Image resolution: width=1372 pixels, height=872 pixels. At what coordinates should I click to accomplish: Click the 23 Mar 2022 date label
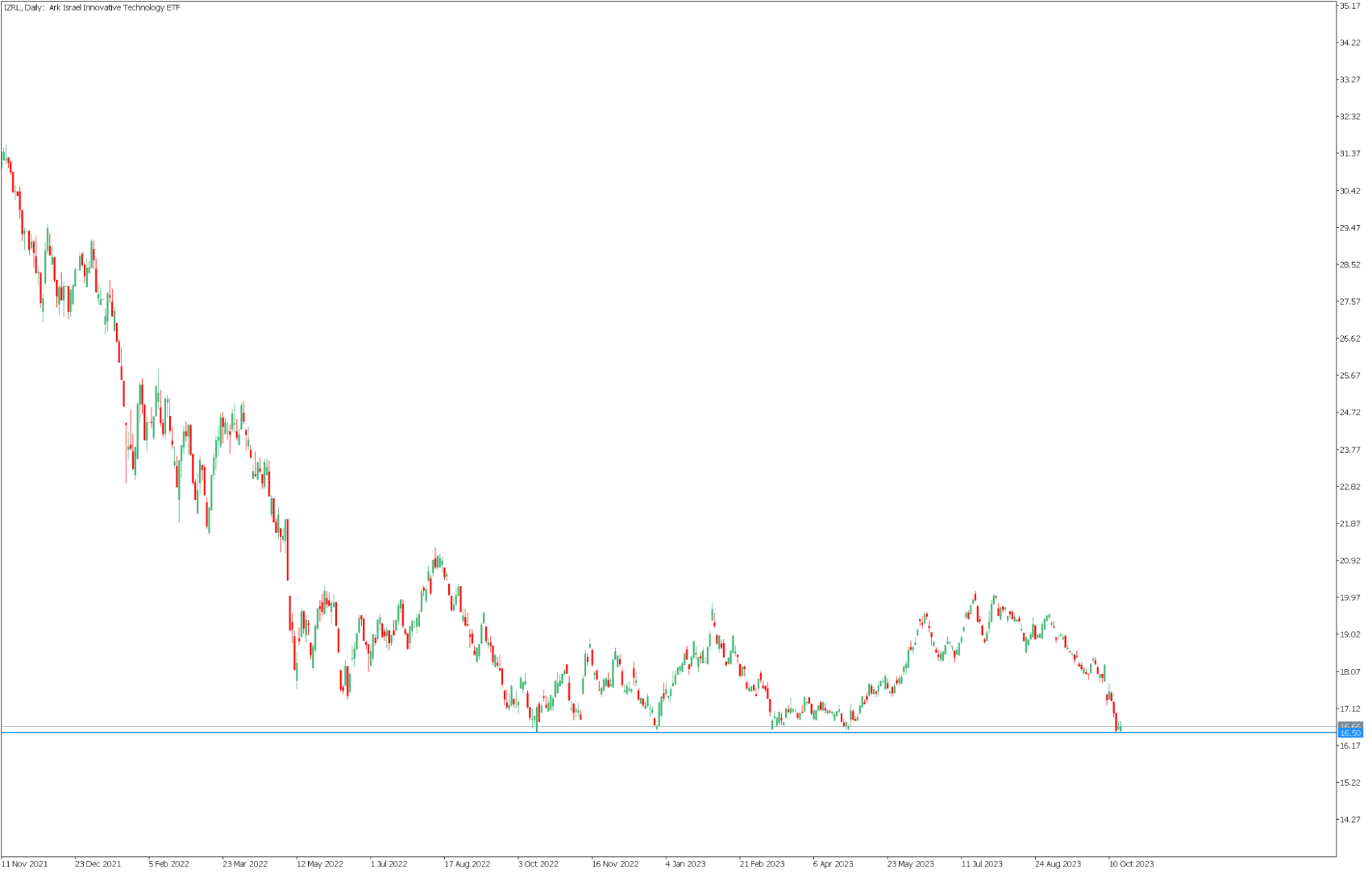pos(245,864)
